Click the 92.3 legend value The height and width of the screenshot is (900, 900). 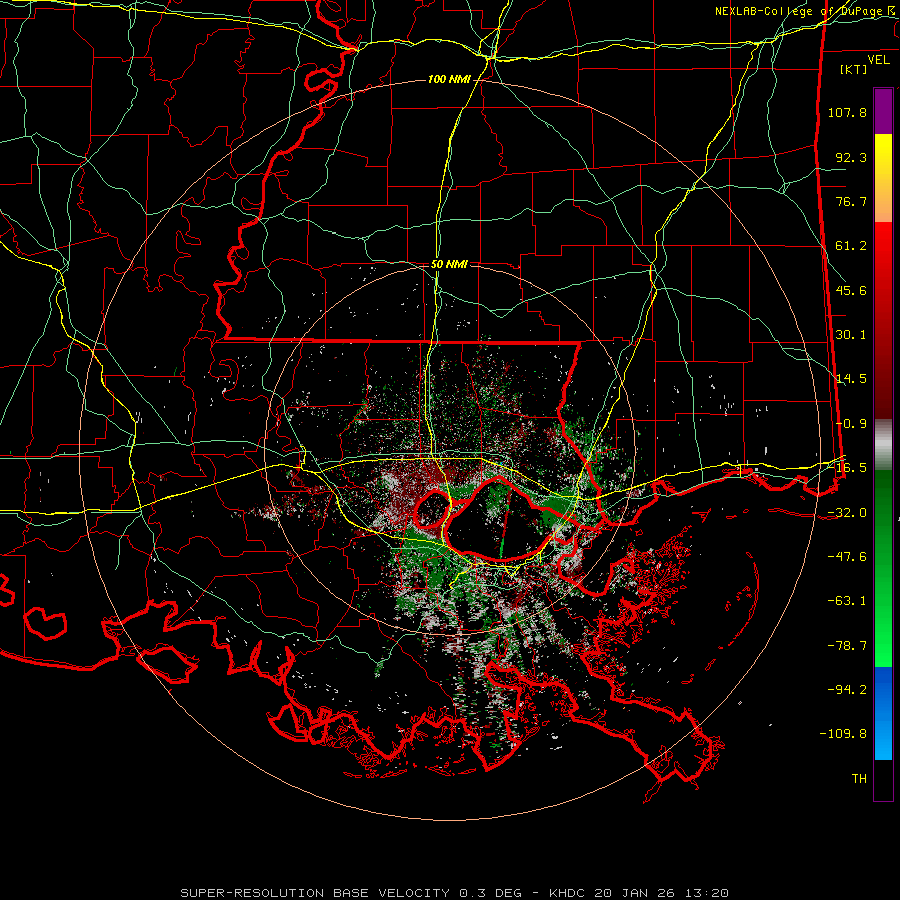pyautogui.click(x=851, y=157)
